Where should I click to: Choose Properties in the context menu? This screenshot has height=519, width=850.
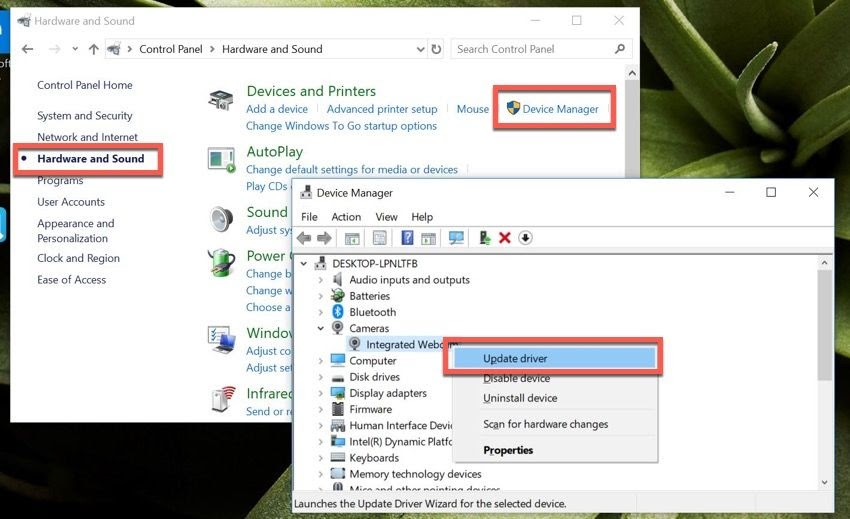point(554,450)
